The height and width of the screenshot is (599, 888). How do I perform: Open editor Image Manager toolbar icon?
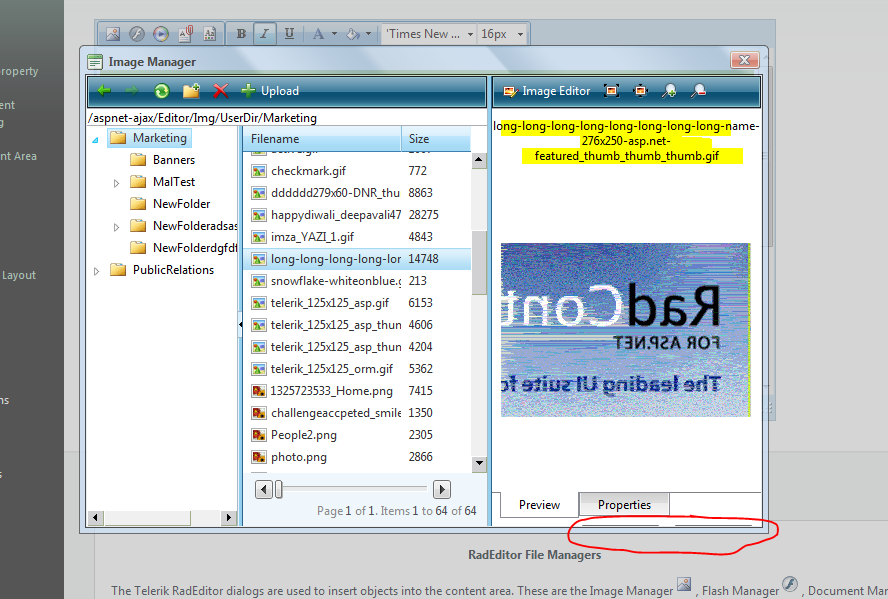(x=113, y=34)
